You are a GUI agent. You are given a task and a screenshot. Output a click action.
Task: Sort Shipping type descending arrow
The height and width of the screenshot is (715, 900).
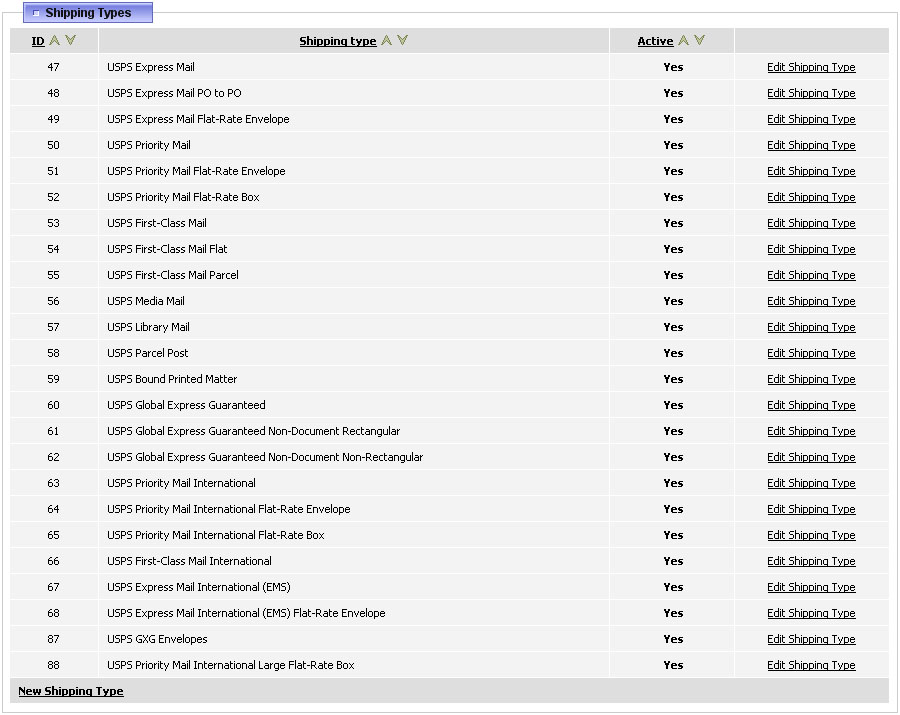(x=402, y=40)
